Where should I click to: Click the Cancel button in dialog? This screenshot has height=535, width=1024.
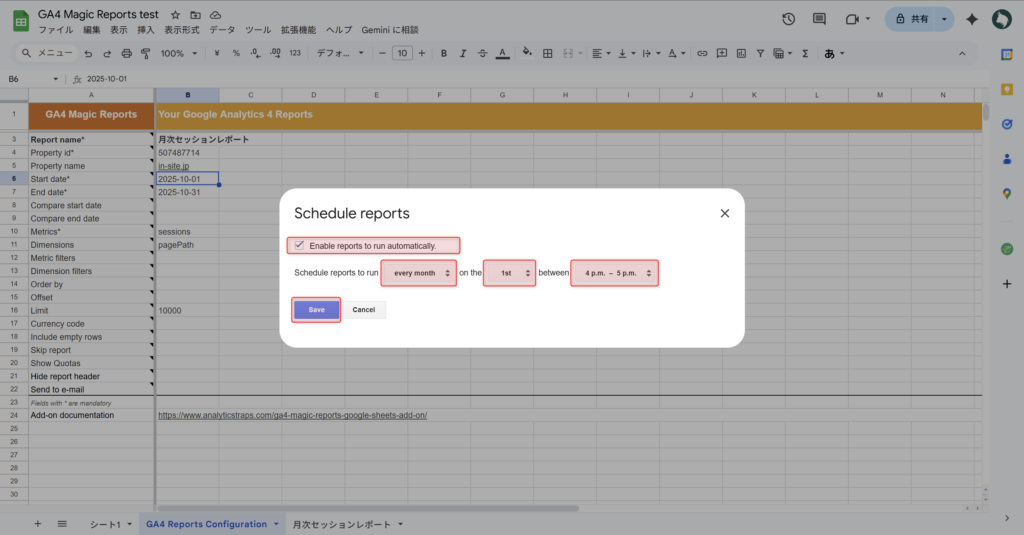point(364,310)
